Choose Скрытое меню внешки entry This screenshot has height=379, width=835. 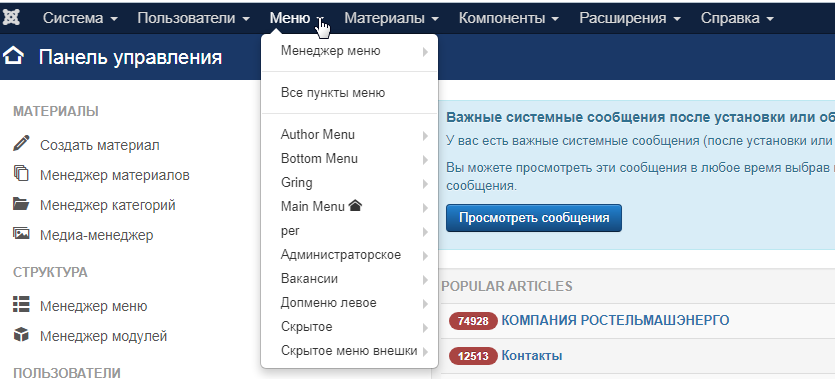(349, 351)
